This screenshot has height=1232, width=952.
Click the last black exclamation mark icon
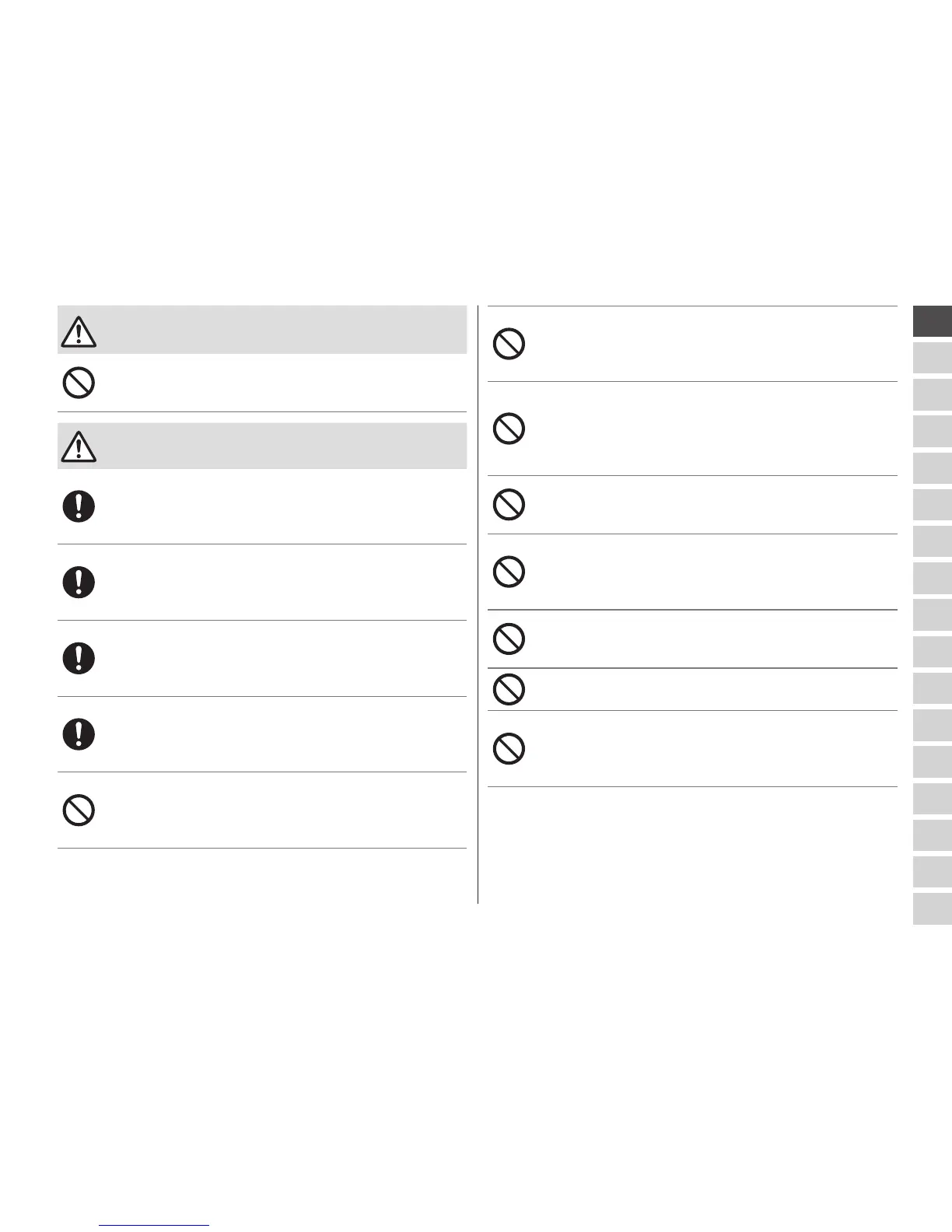pos(78,734)
